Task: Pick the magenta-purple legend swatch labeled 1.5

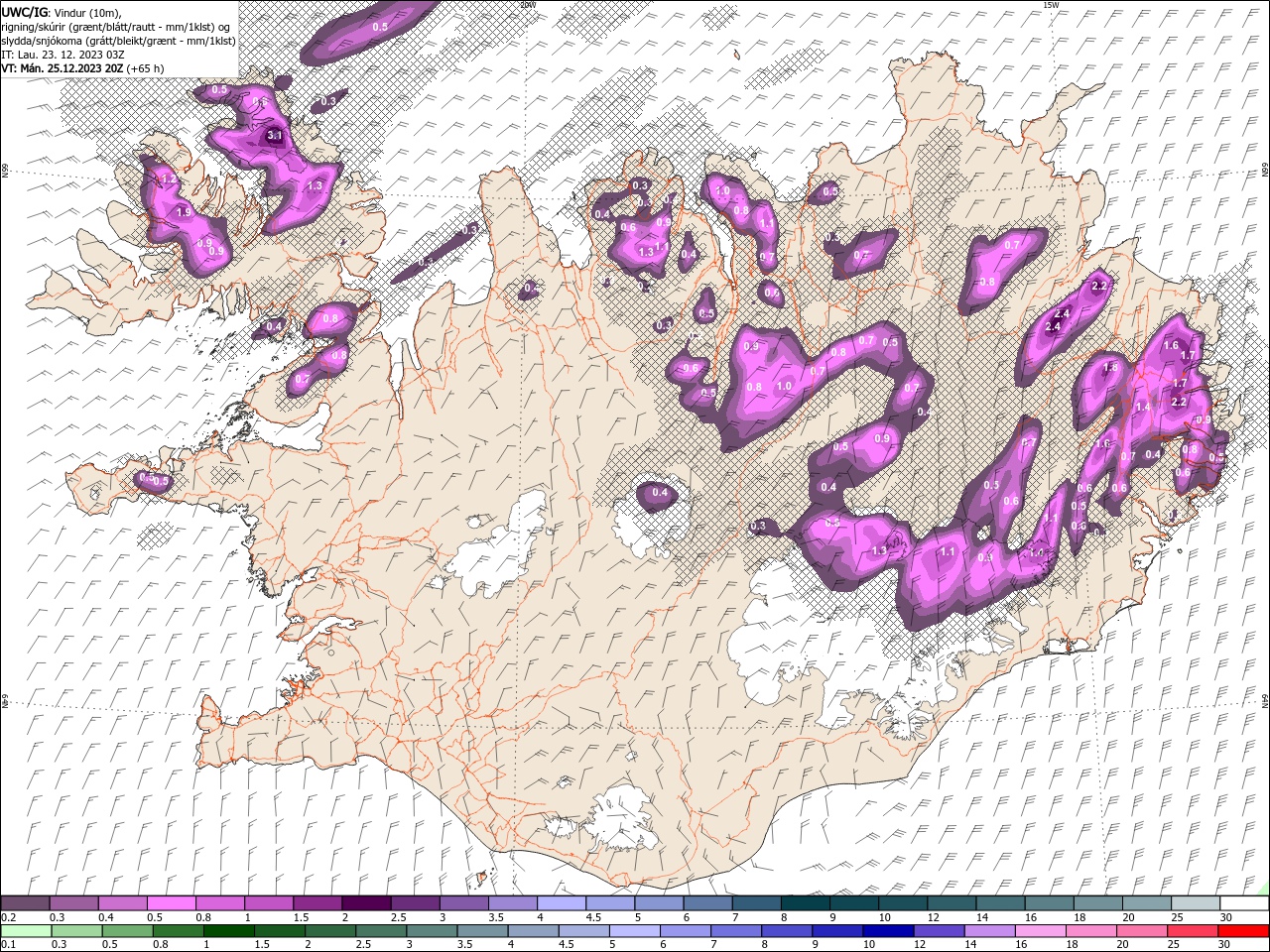Action: [x=317, y=903]
